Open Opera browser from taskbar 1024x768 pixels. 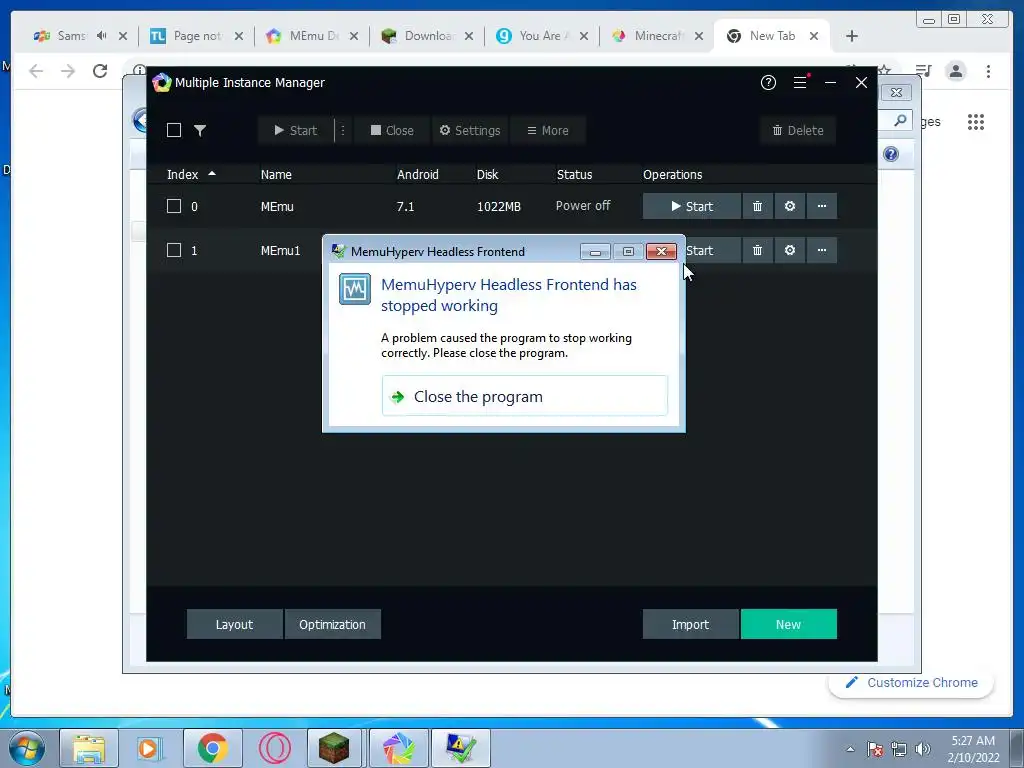275,748
